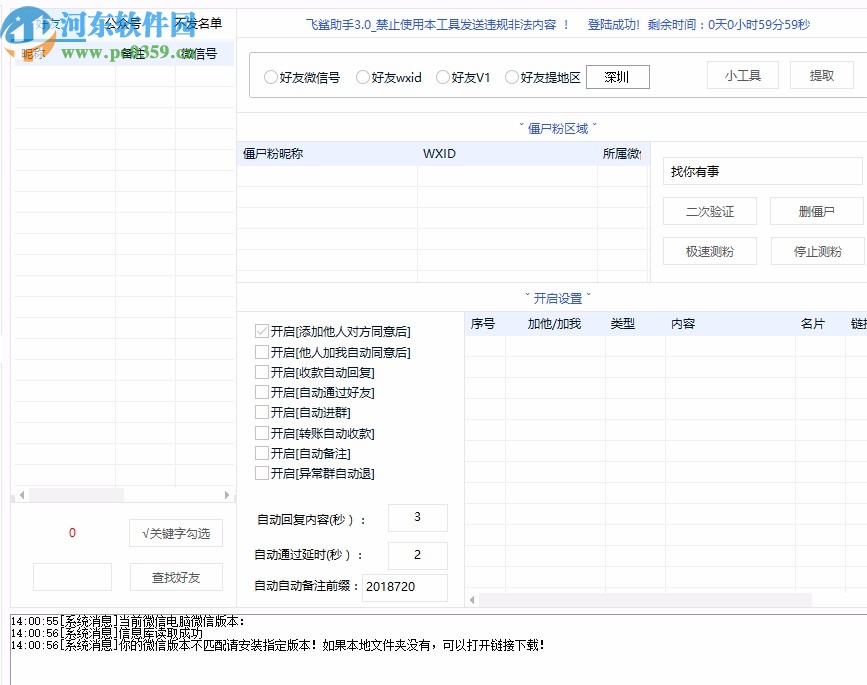Click the 提取 button

tap(822, 76)
